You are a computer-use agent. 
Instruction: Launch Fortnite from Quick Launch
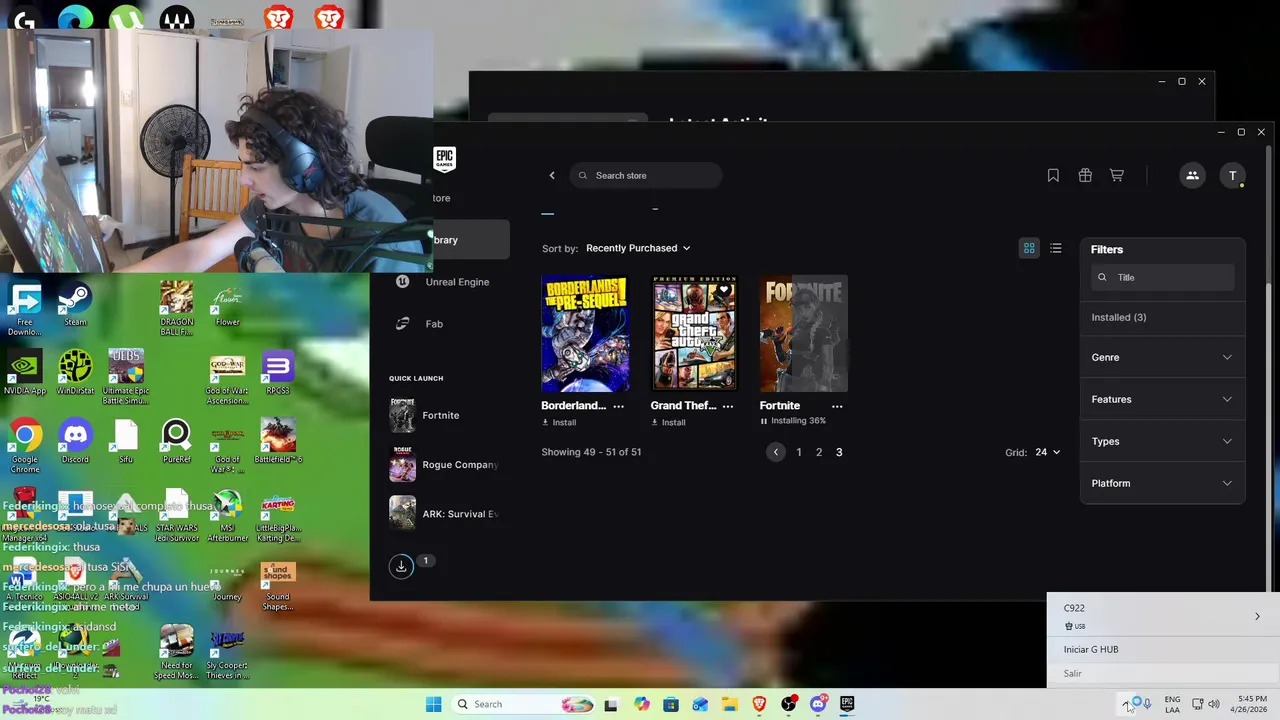point(440,415)
